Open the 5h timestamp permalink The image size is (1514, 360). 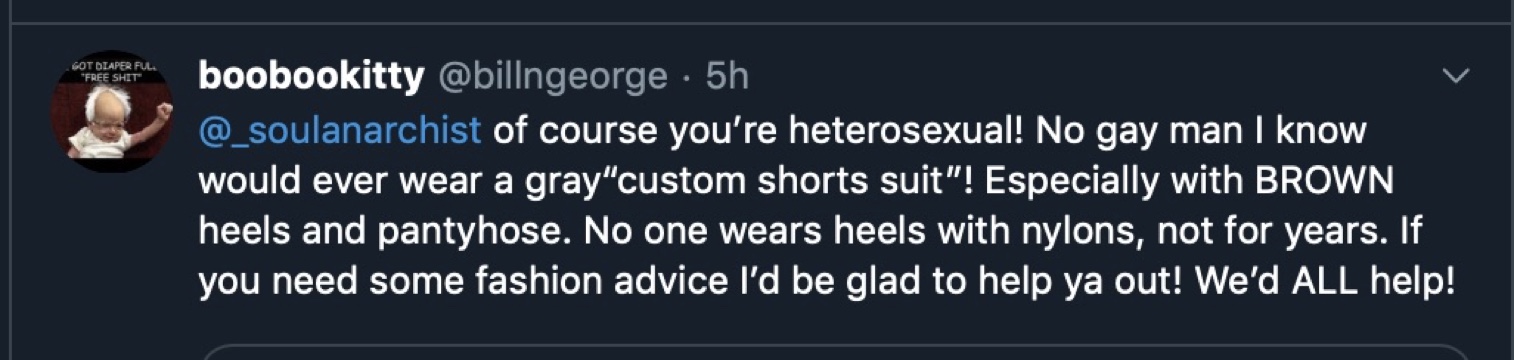(726, 76)
